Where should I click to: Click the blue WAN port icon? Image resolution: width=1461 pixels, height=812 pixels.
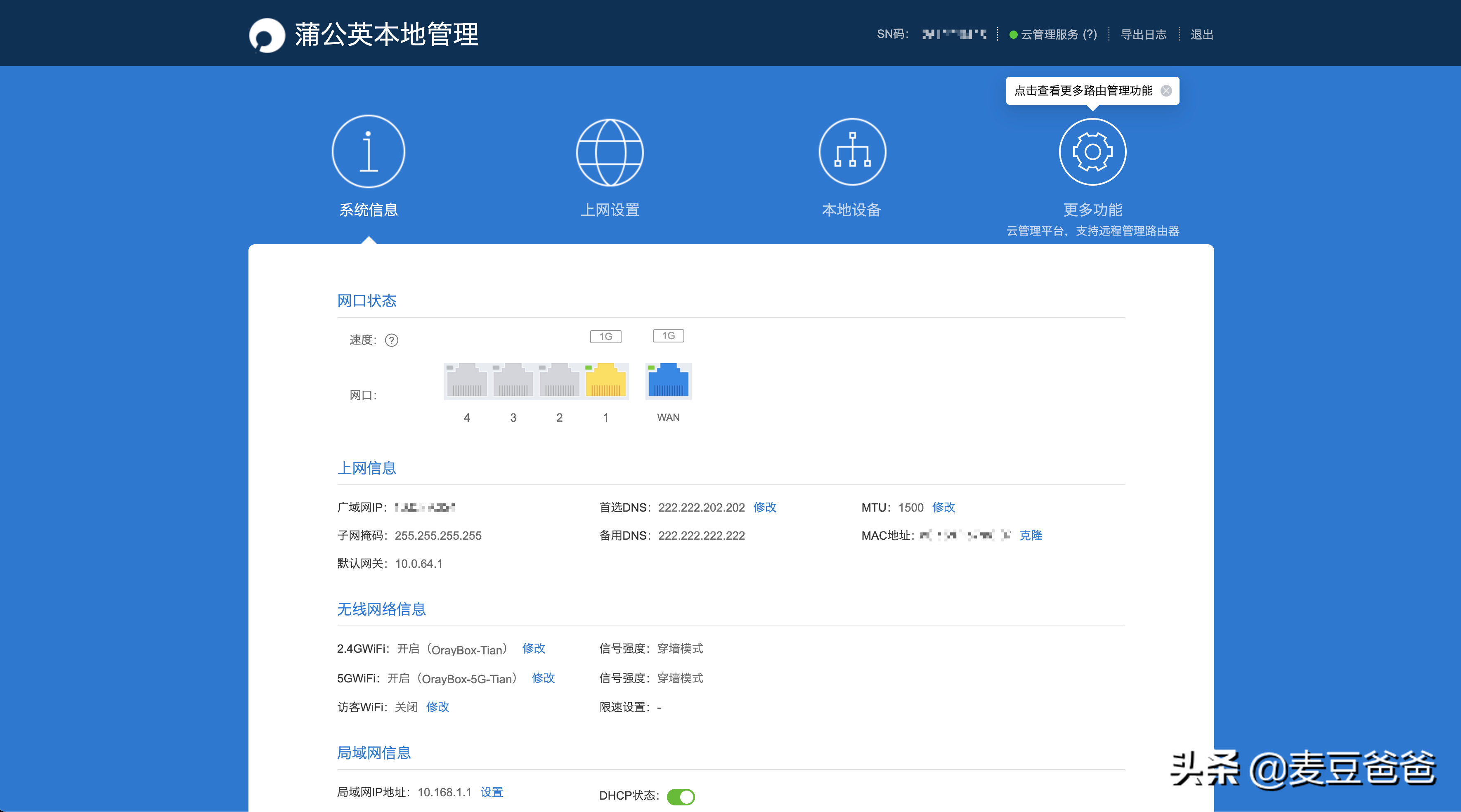(x=668, y=381)
